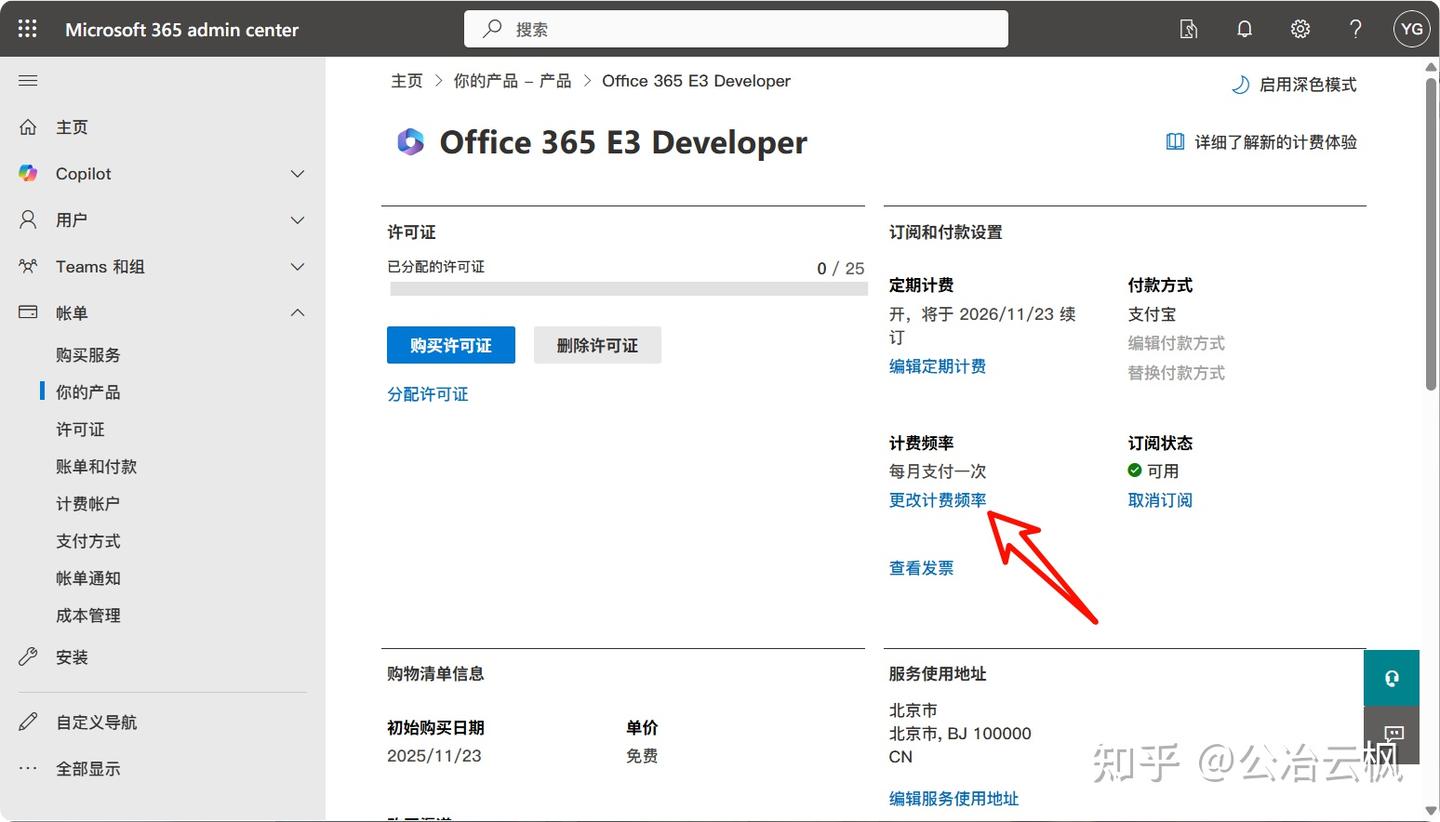The height and width of the screenshot is (822, 1440).
Task: Click the 全部显示 label
Action: [x=88, y=769]
